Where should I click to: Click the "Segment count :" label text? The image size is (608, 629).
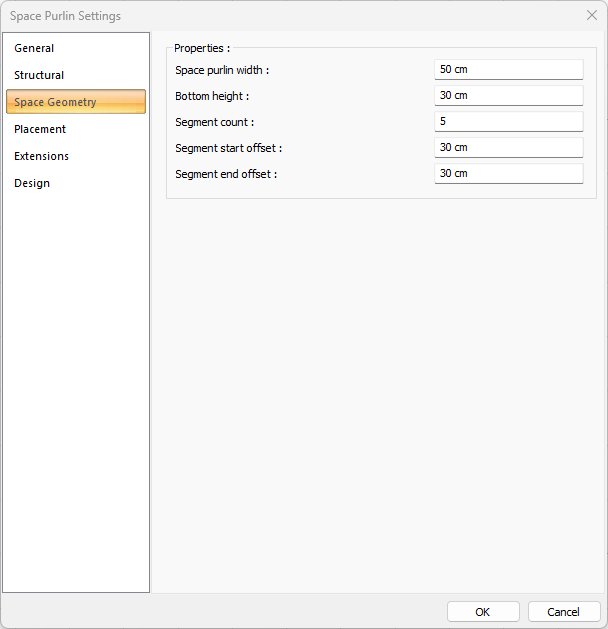[214, 122]
